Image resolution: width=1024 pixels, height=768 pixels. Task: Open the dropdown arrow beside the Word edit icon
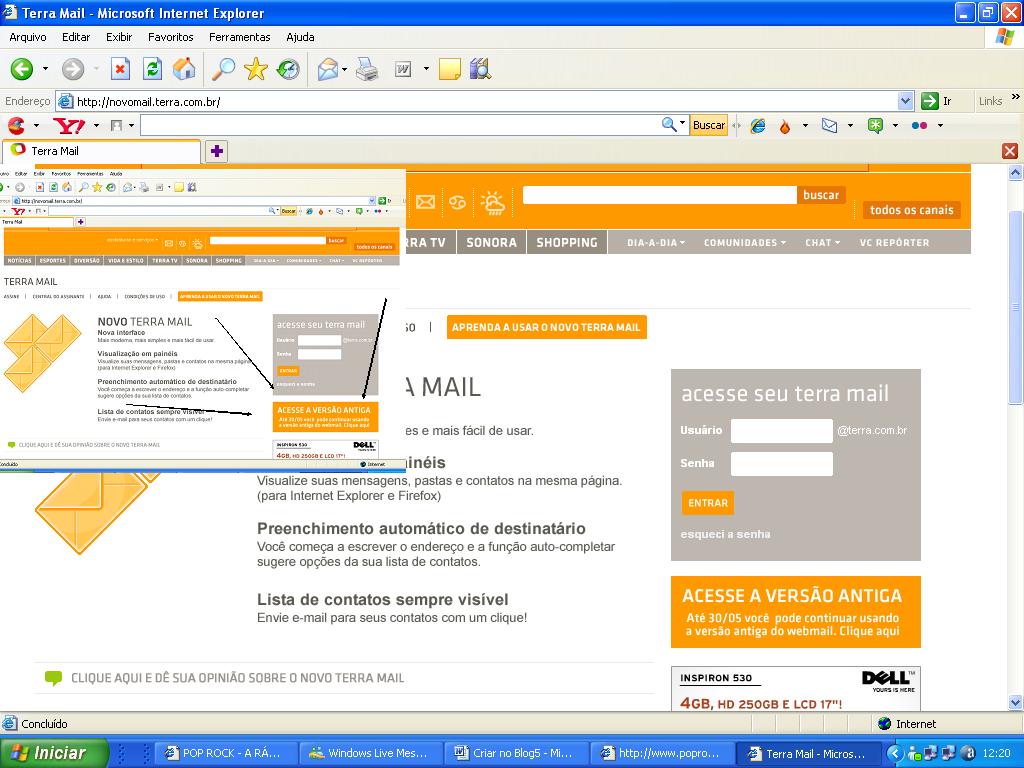(426, 69)
